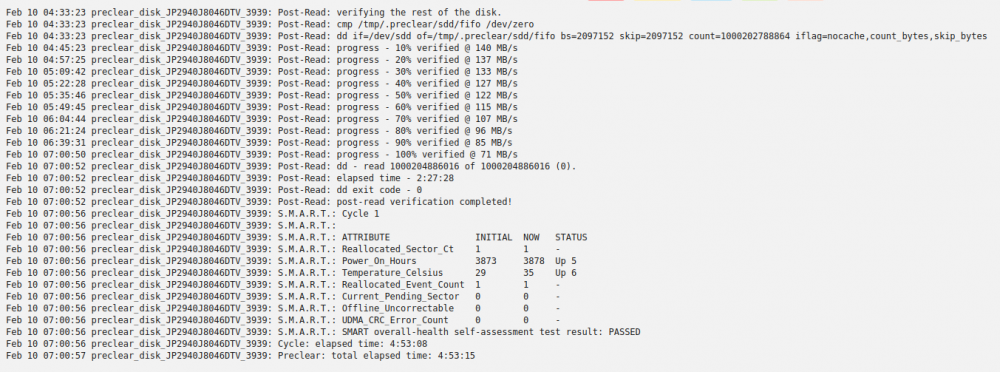Click 'post-read verification completed!' message

260,202
